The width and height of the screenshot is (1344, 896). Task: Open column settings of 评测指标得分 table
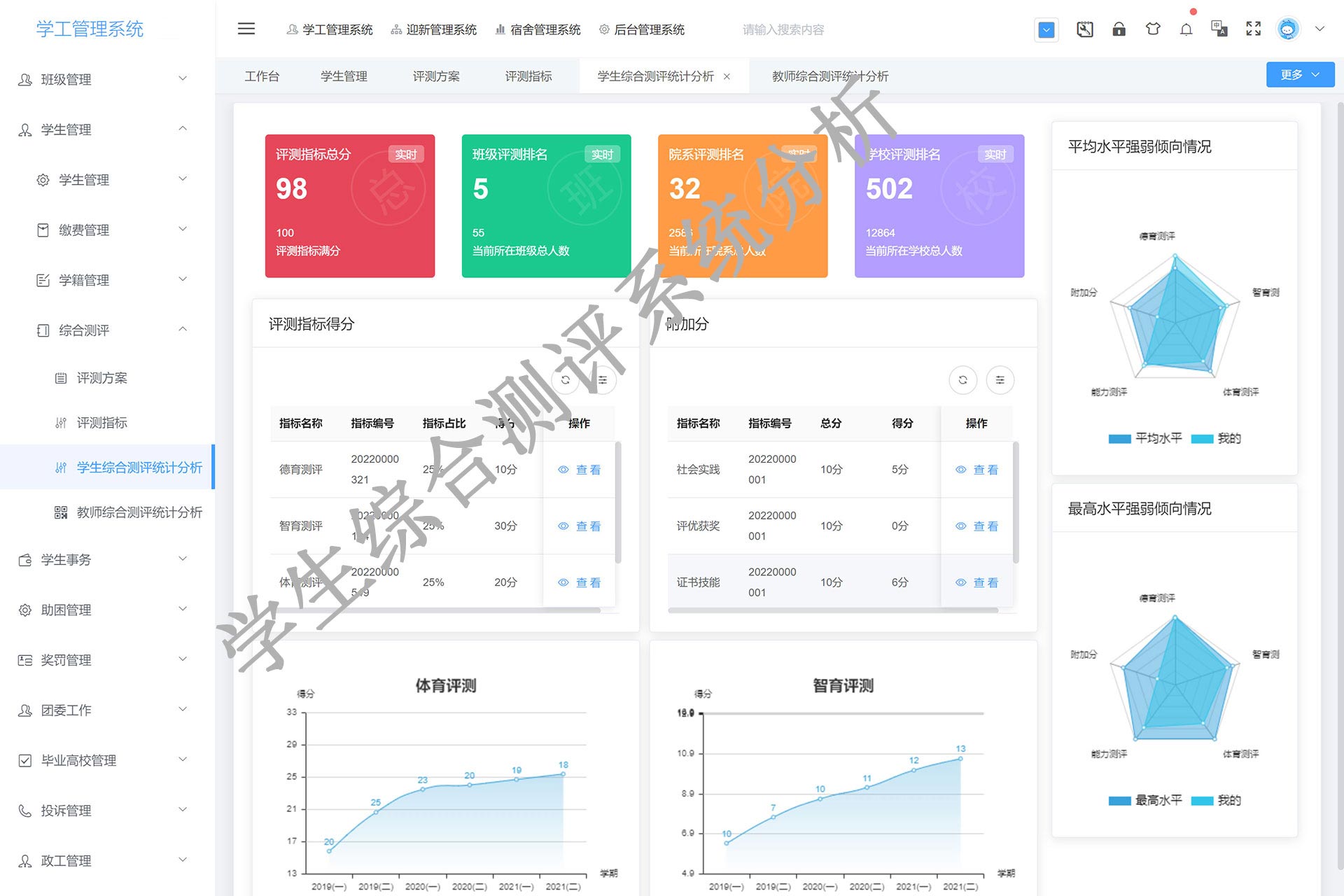[602, 380]
